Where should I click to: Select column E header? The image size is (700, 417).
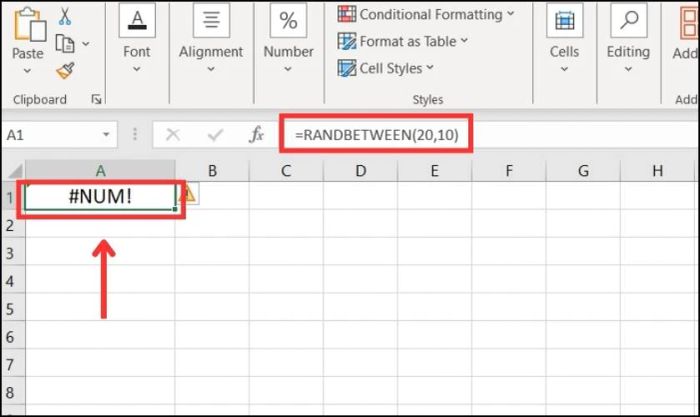(434, 171)
